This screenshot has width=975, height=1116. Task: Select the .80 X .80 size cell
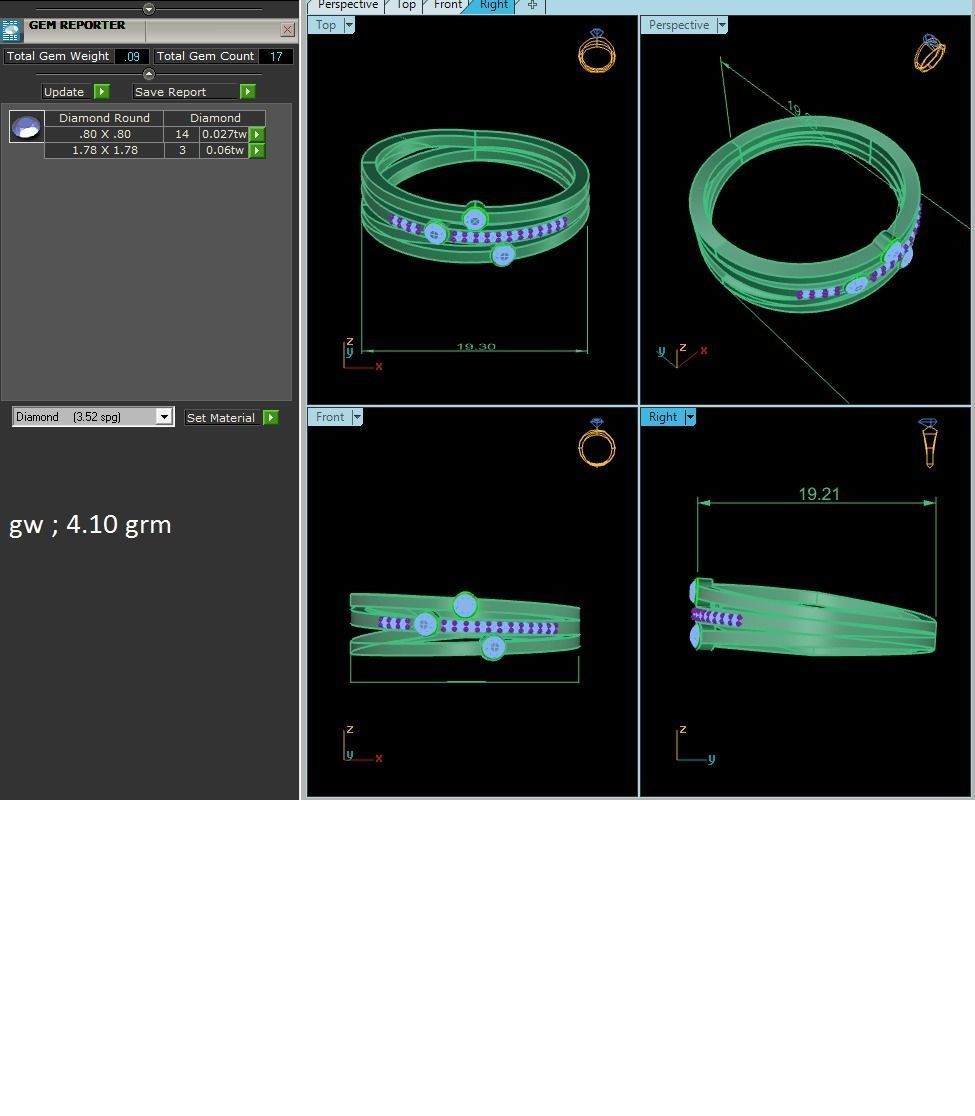105,134
